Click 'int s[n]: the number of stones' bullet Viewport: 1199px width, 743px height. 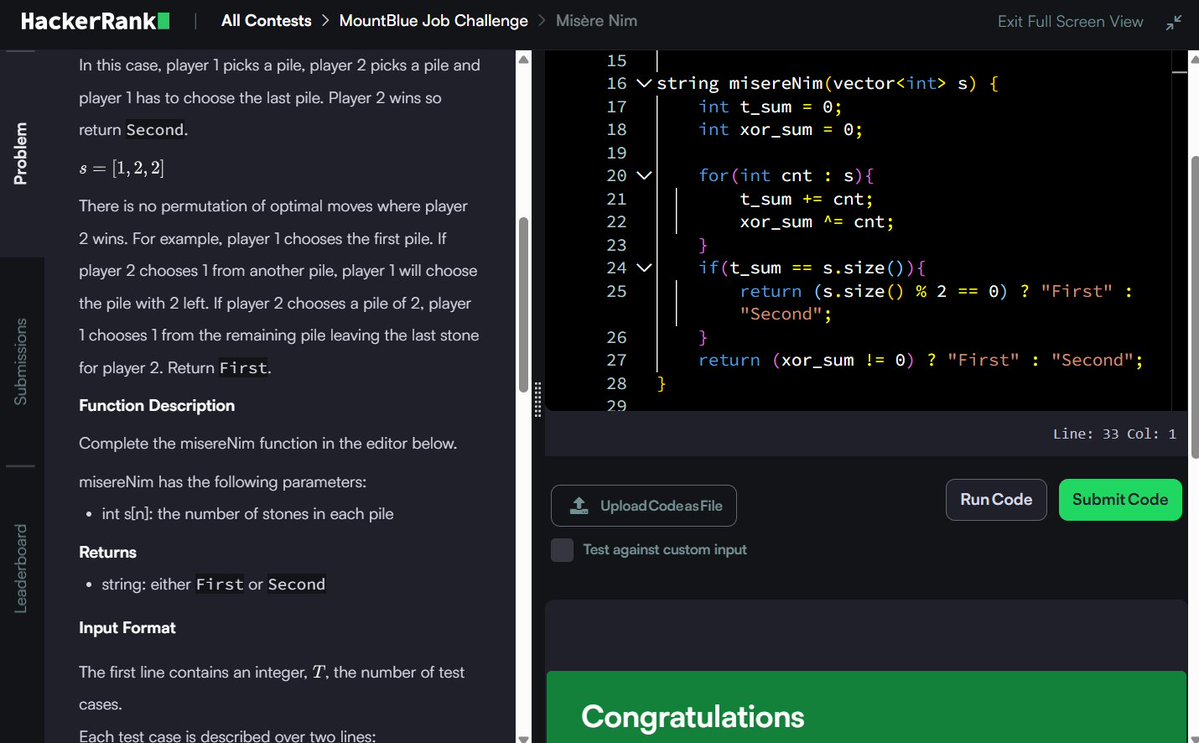coord(248,514)
